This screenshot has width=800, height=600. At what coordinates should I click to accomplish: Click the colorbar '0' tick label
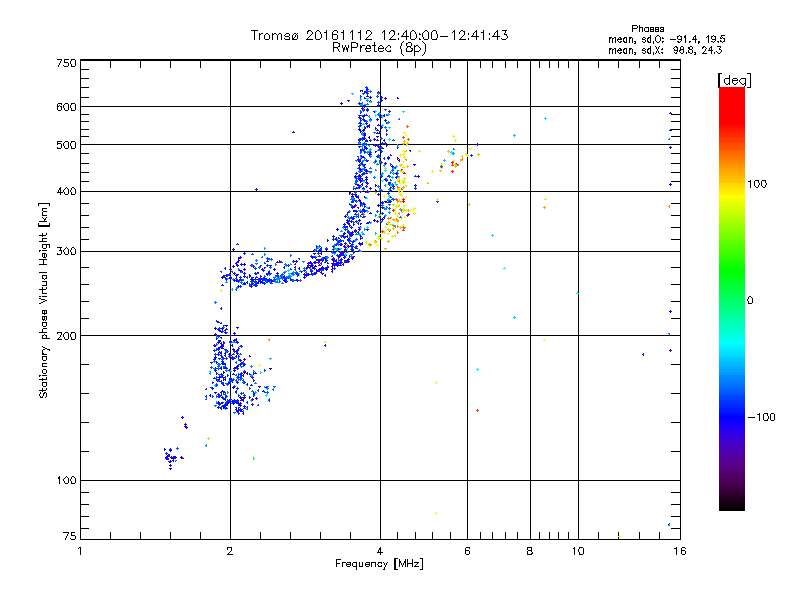tap(750, 301)
